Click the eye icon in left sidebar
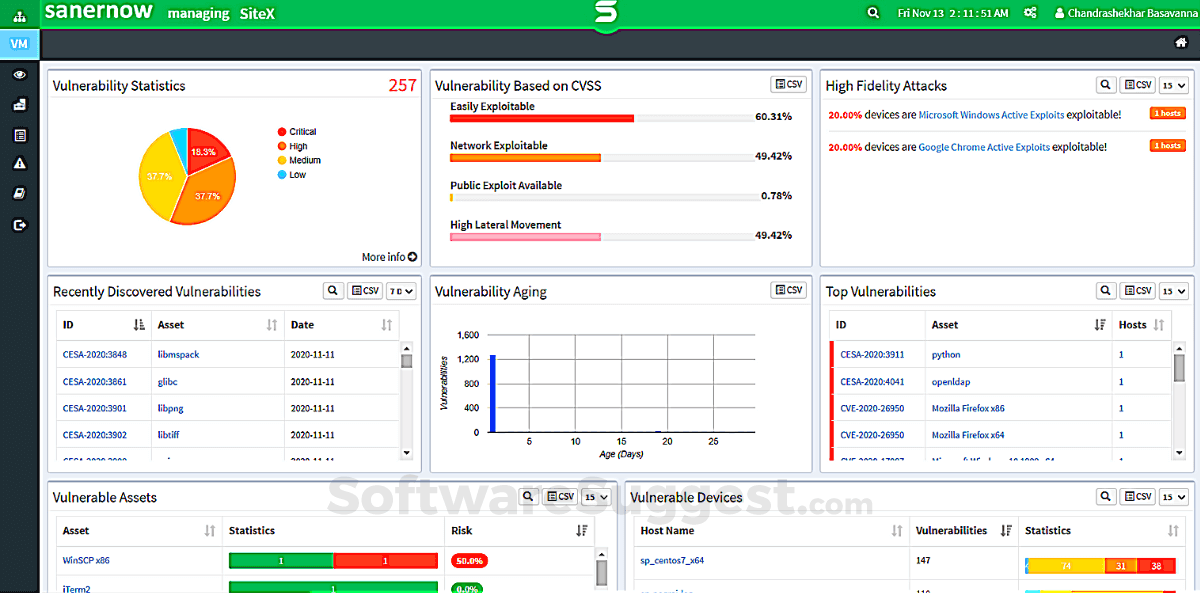The image size is (1200, 594). point(20,75)
